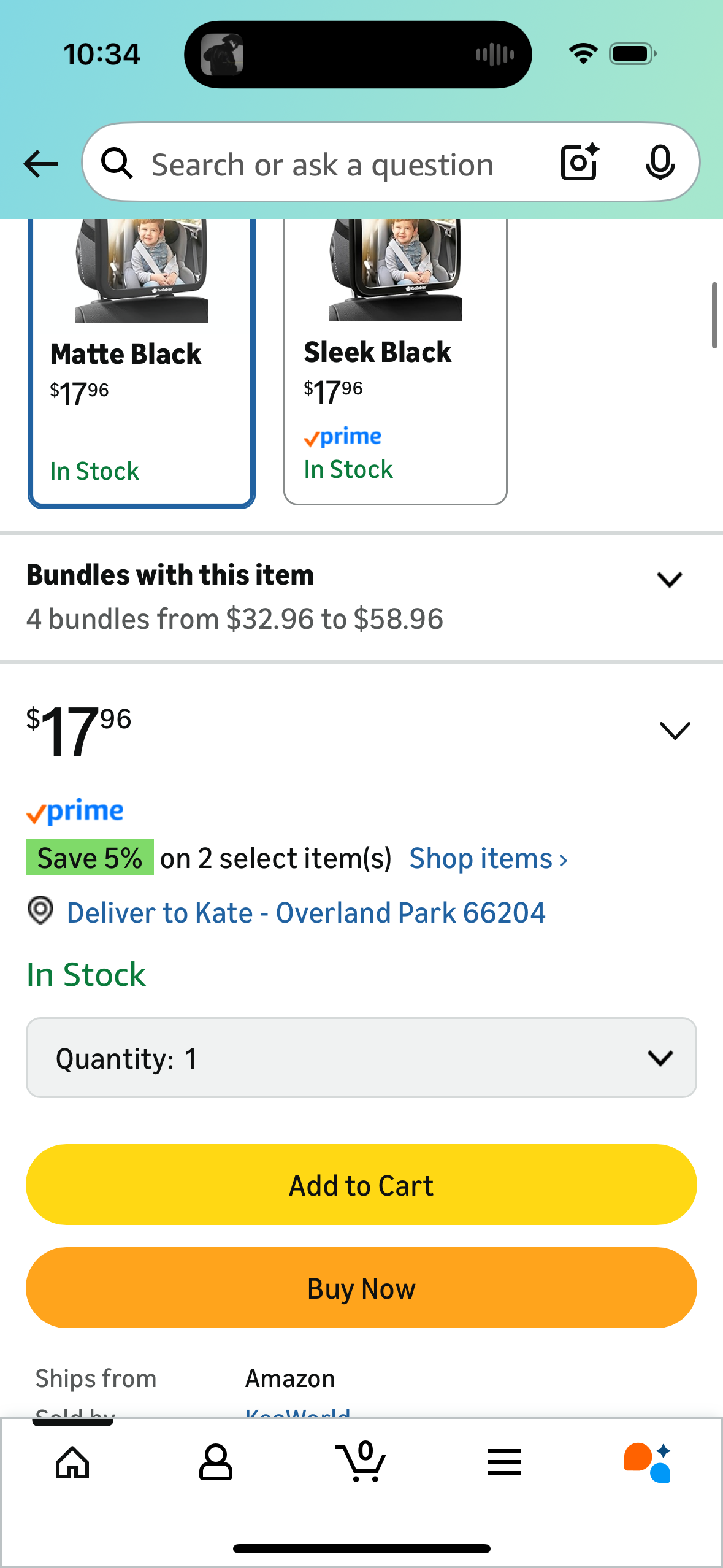Screen dimensions: 723x1568
Task: Launch the Rufus AI assistant icon
Action: (648, 1462)
